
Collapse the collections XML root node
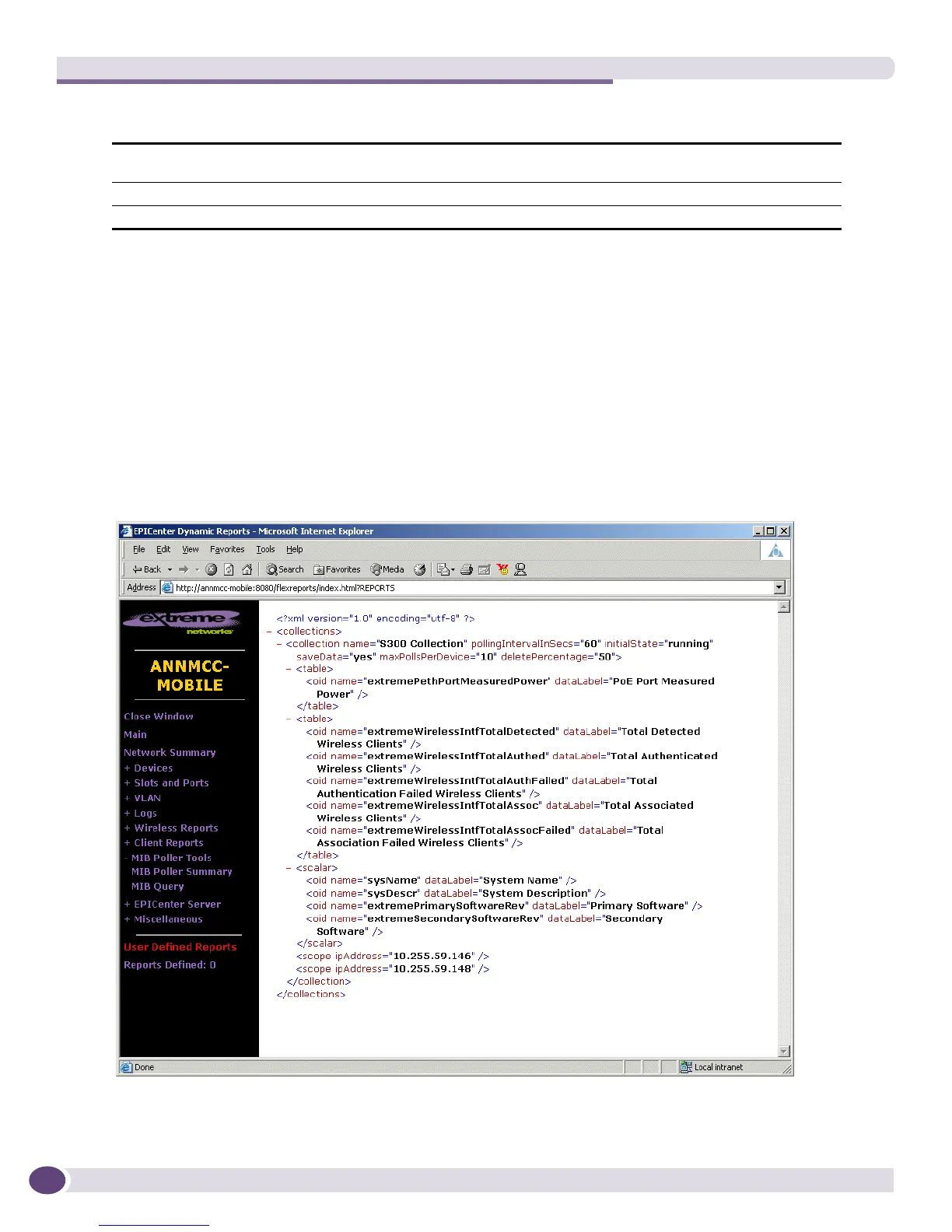point(270,632)
